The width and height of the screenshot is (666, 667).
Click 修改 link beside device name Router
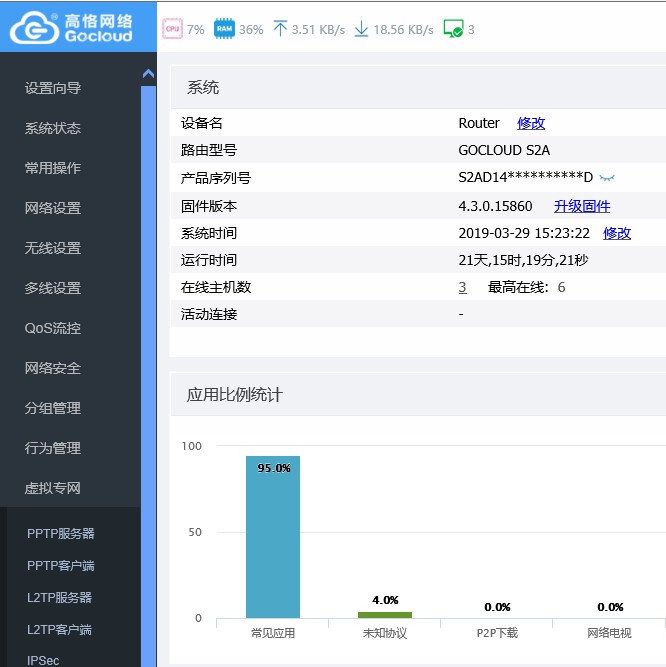[531, 123]
